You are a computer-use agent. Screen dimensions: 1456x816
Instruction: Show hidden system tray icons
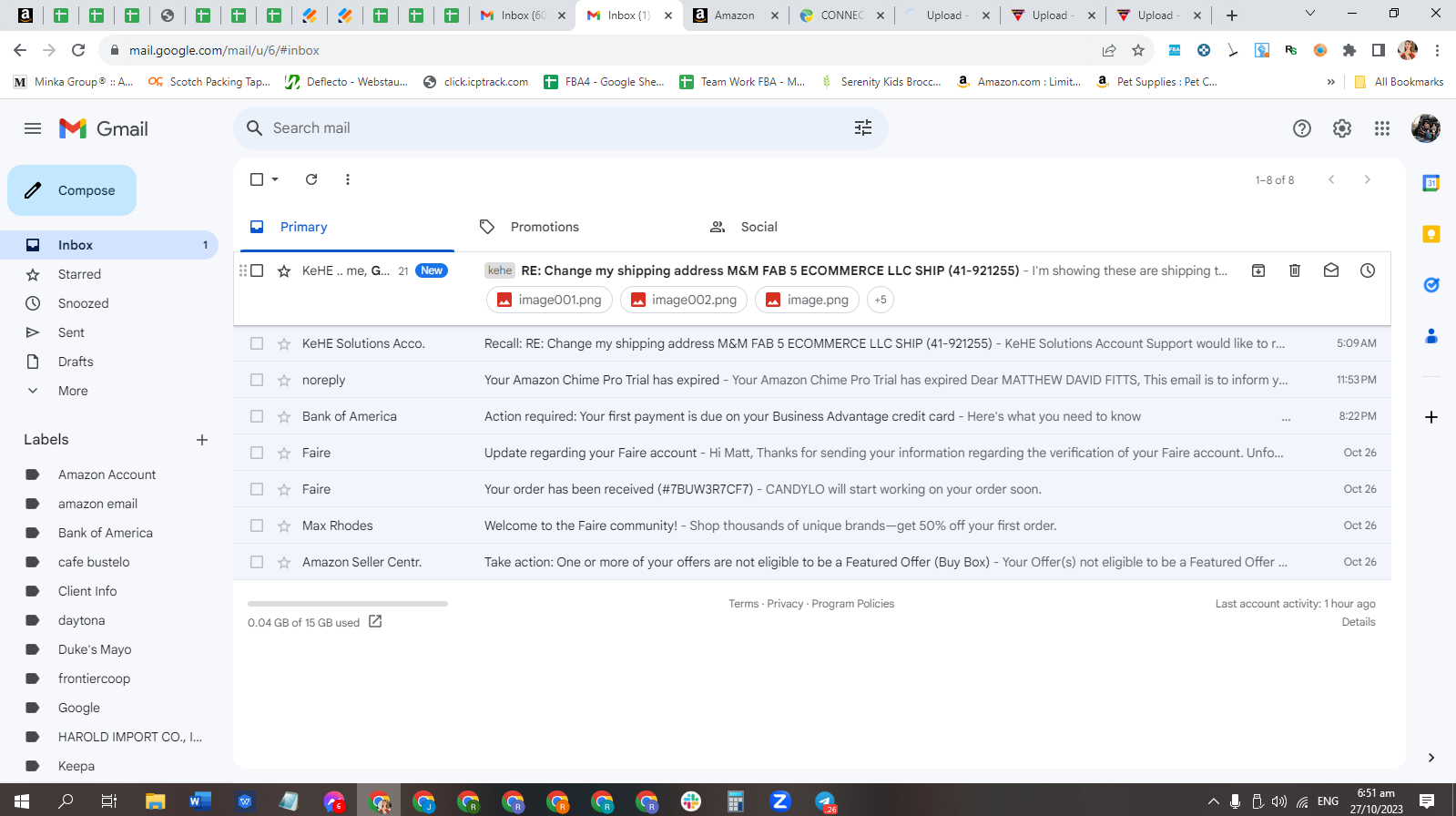click(x=1213, y=801)
